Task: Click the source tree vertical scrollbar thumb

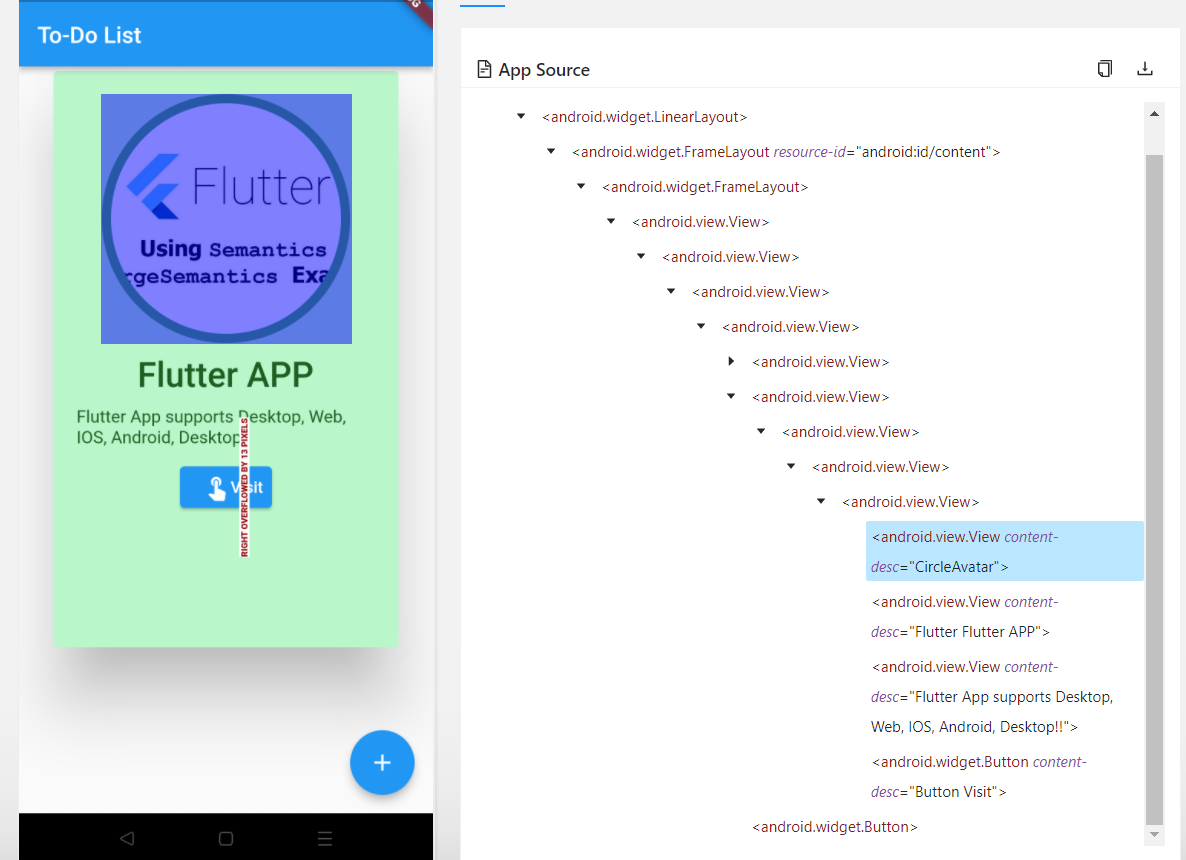Action: (1154, 489)
